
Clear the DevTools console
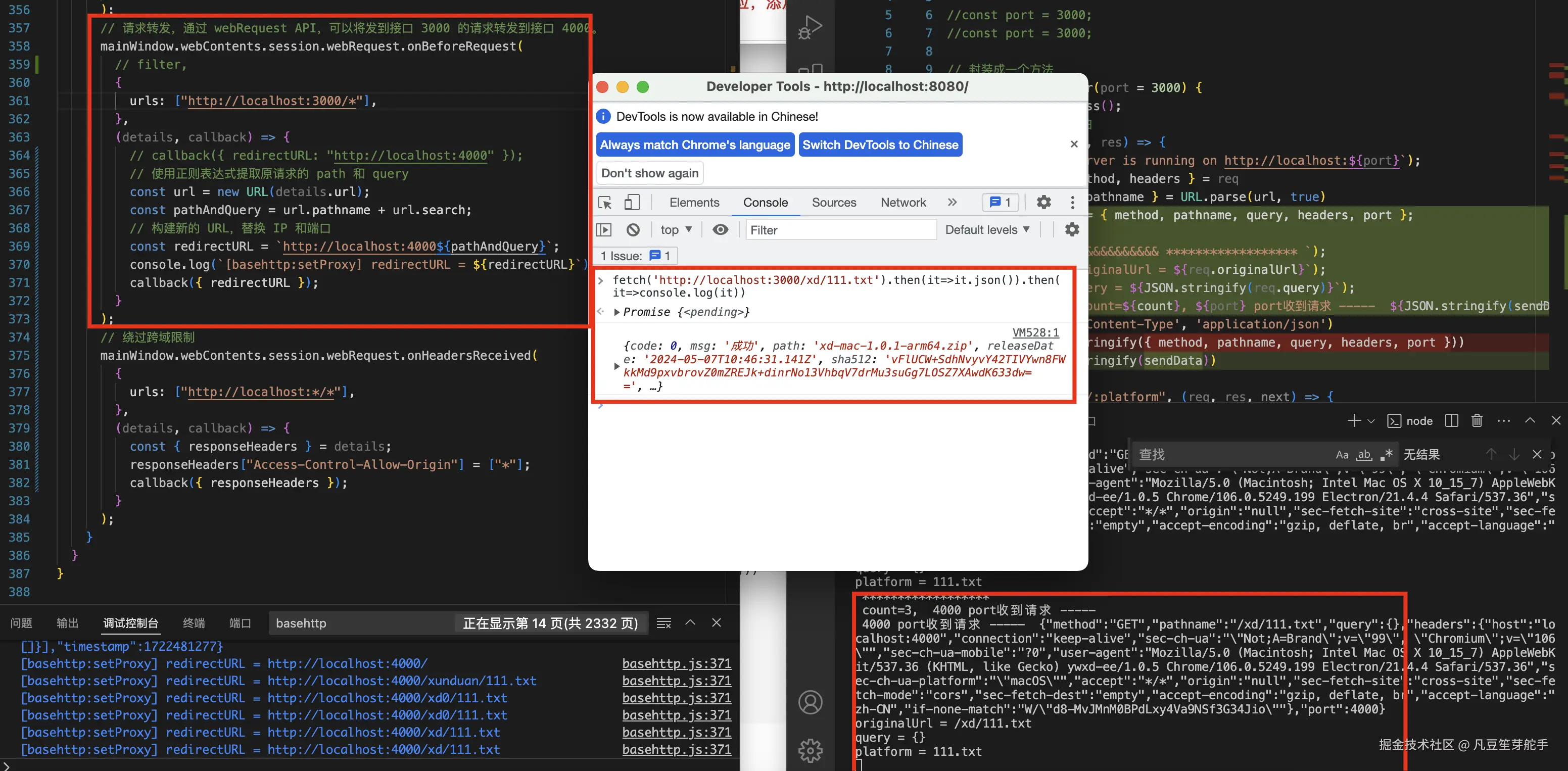pyautogui.click(x=633, y=230)
